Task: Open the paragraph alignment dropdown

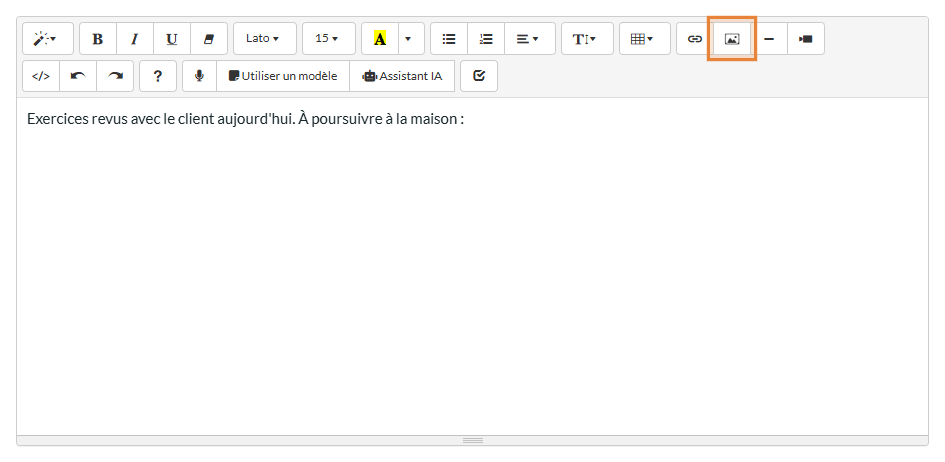Action: click(x=530, y=39)
